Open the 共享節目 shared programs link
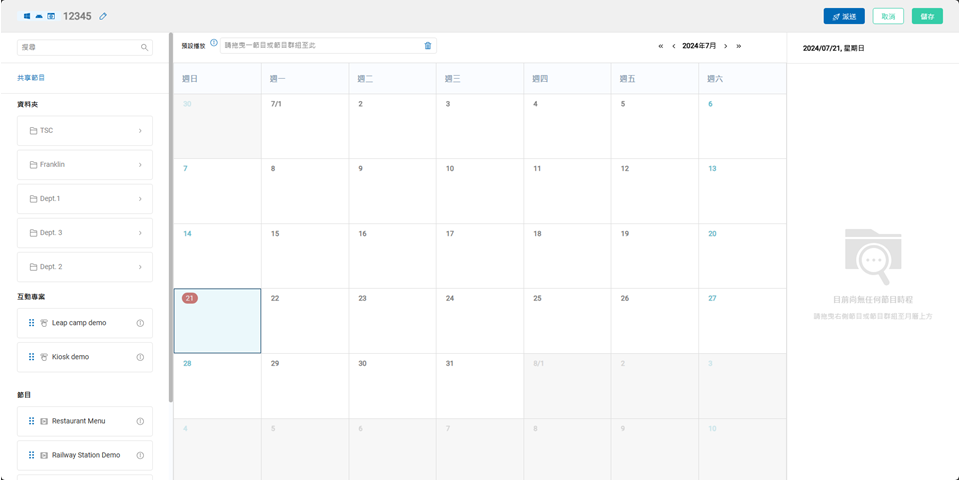The image size is (960, 480). 31,78
